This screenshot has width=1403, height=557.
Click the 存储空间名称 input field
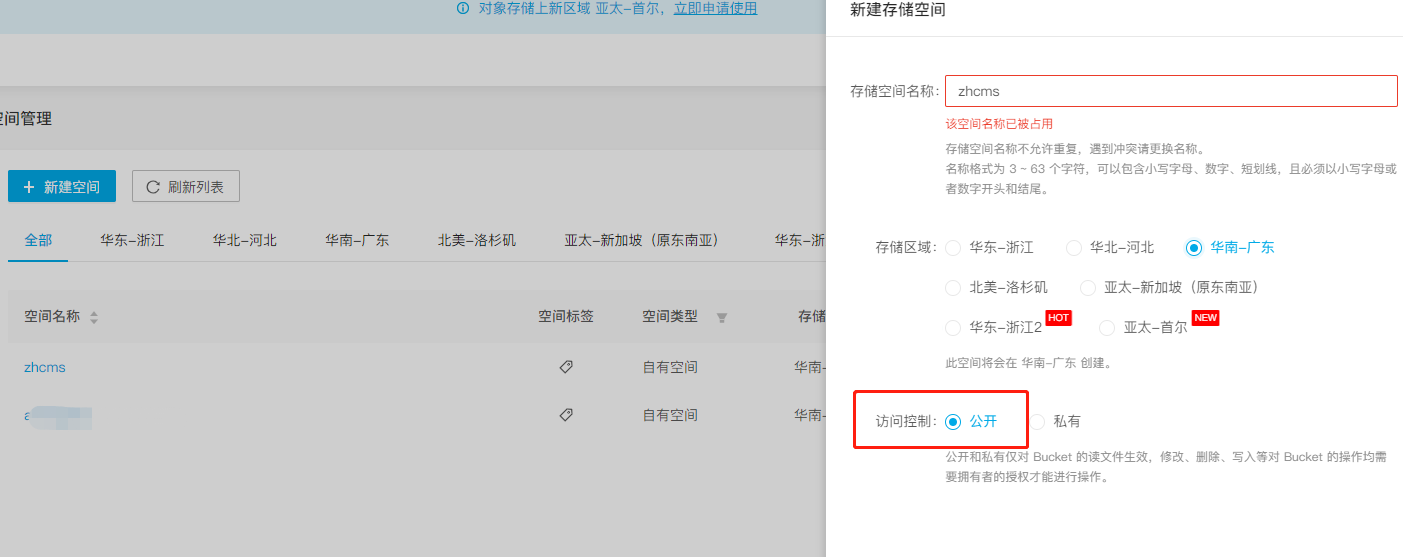pyautogui.click(x=1170, y=91)
